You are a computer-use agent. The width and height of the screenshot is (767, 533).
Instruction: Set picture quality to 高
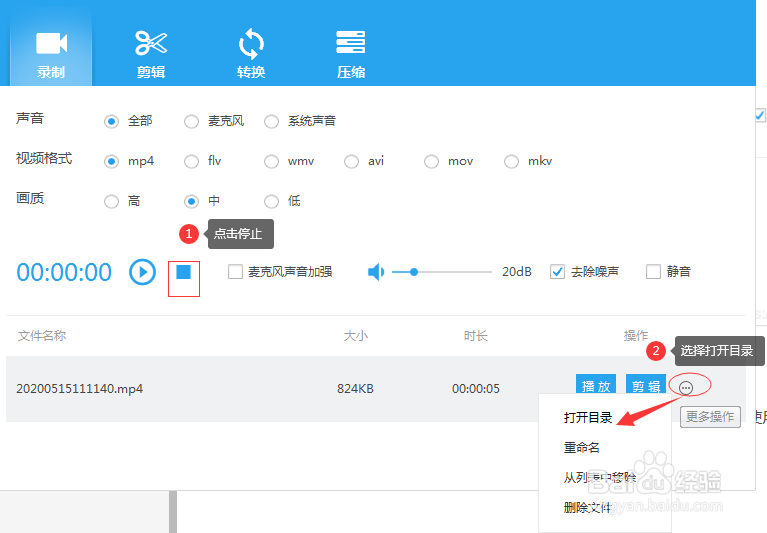coord(112,201)
